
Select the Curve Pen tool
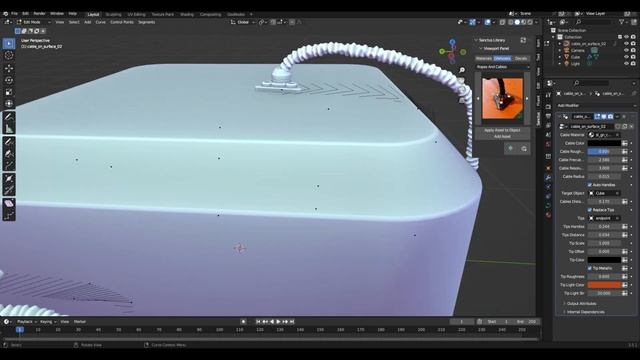[9, 153]
